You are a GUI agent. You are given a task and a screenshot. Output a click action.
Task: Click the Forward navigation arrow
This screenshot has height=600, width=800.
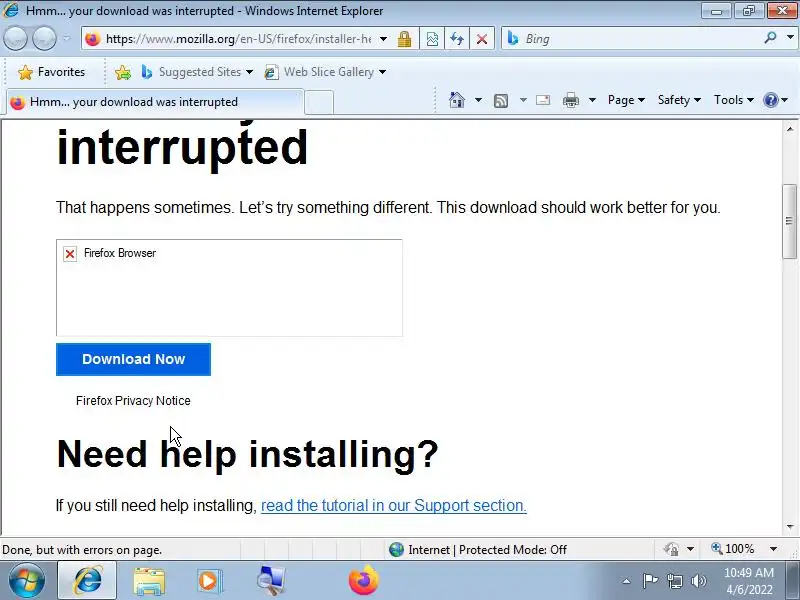coord(44,39)
